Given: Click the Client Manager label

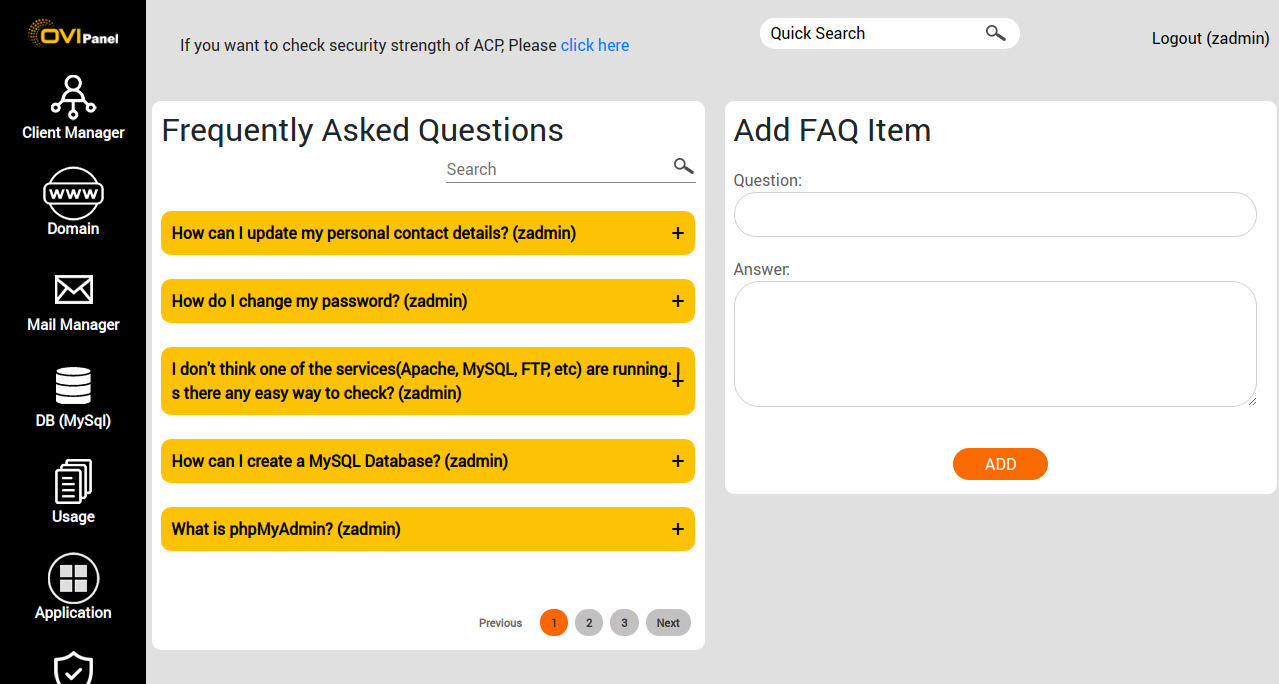Looking at the screenshot, I should tap(73, 133).
